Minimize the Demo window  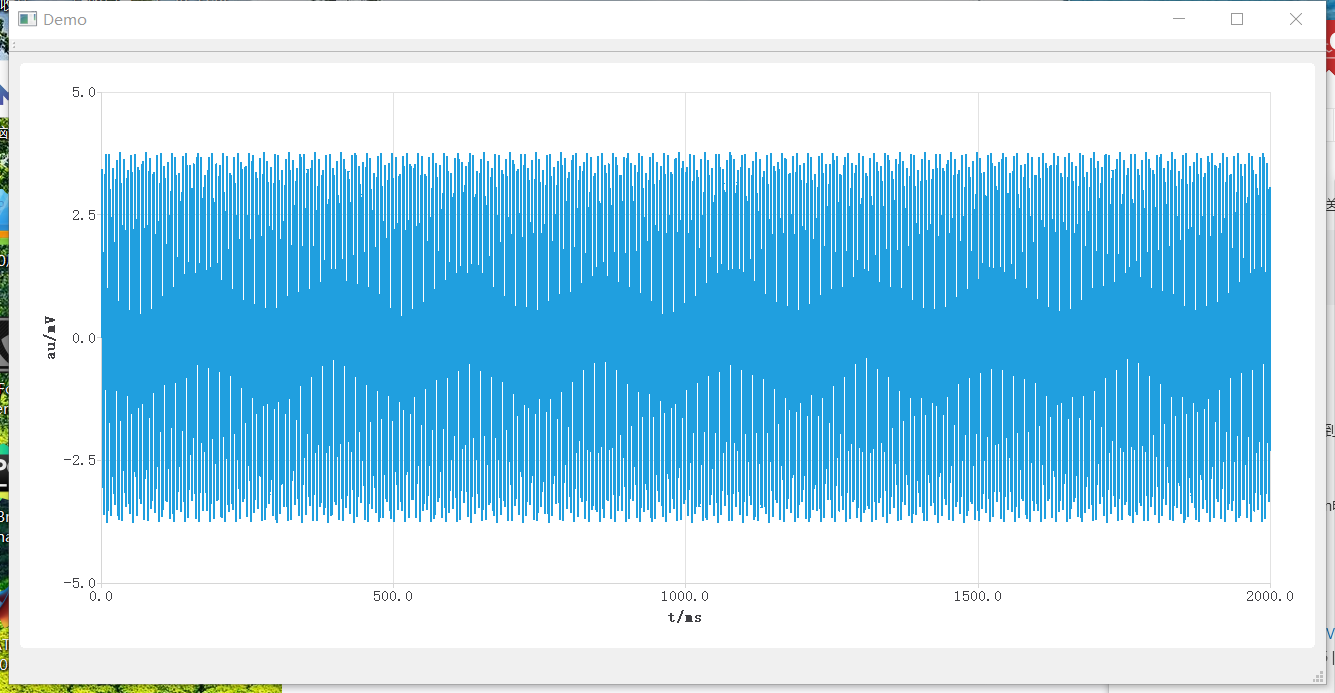(x=1178, y=18)
